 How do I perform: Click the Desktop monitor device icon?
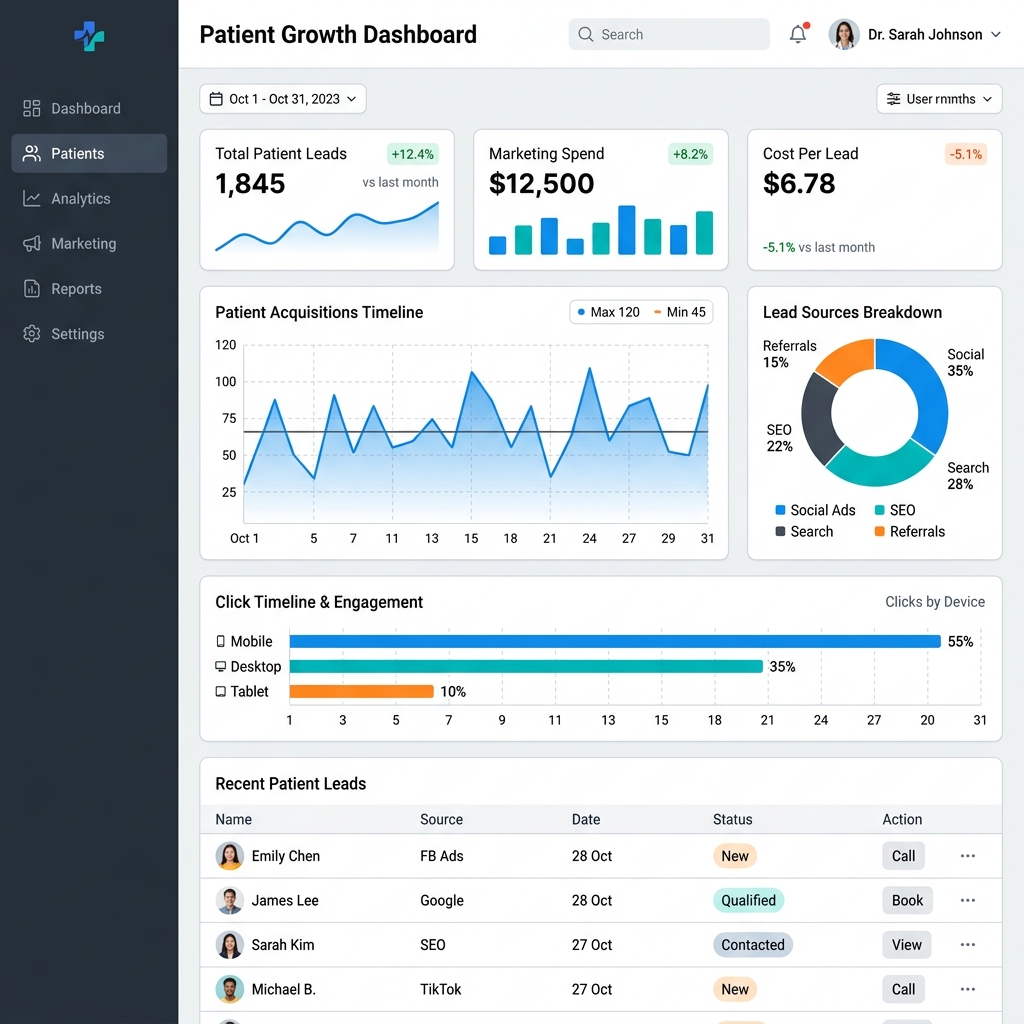click(x=221, y=666)
